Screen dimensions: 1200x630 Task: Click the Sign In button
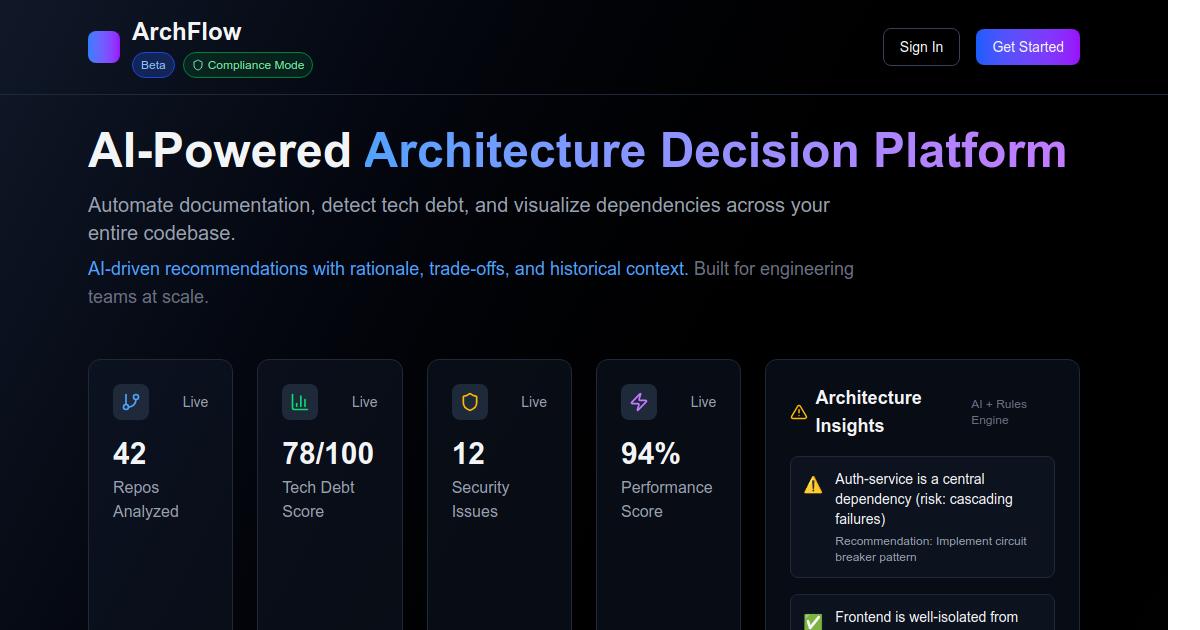tap(920, 46)
